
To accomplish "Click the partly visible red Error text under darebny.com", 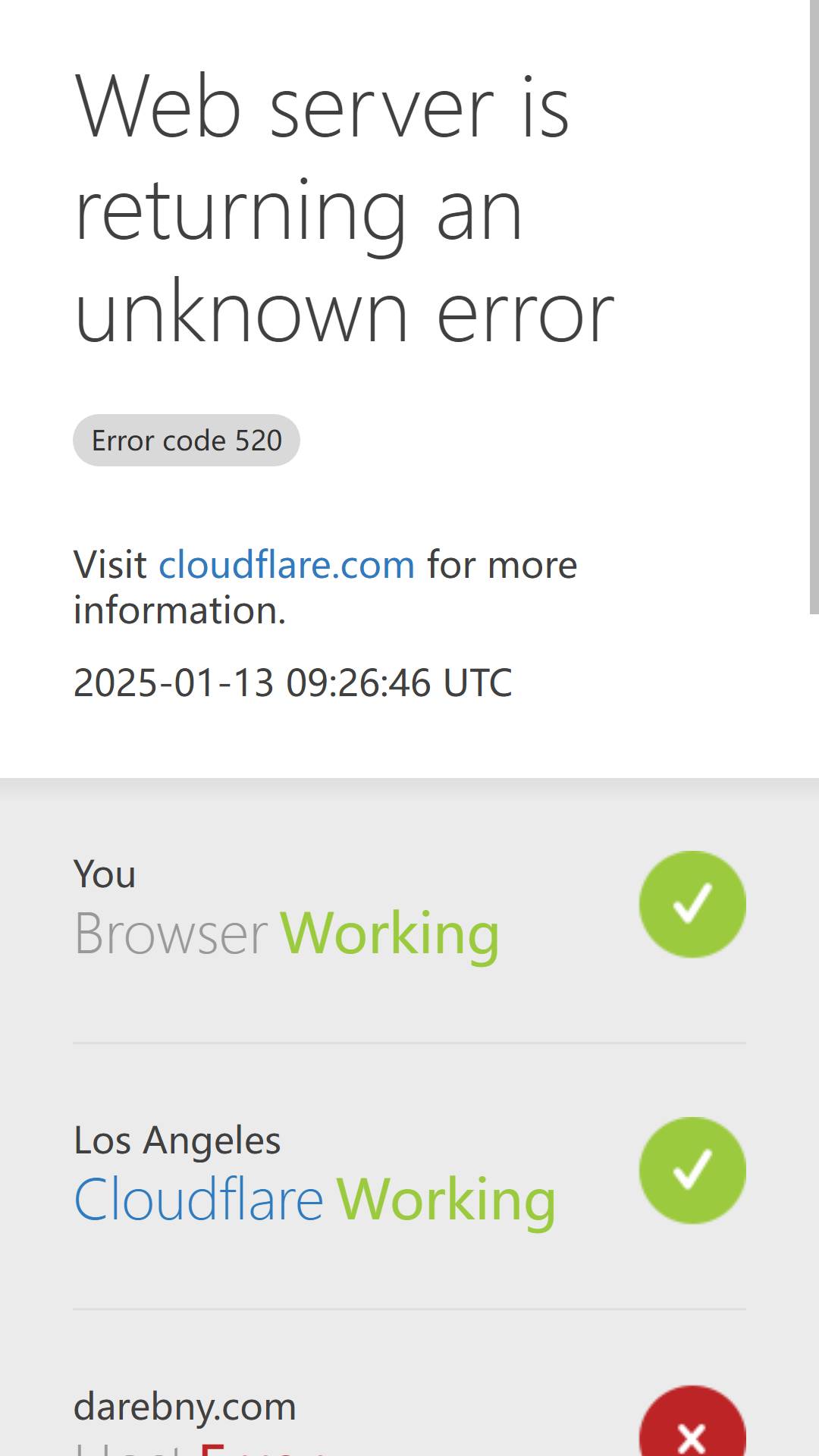I will click(262, 1448).
